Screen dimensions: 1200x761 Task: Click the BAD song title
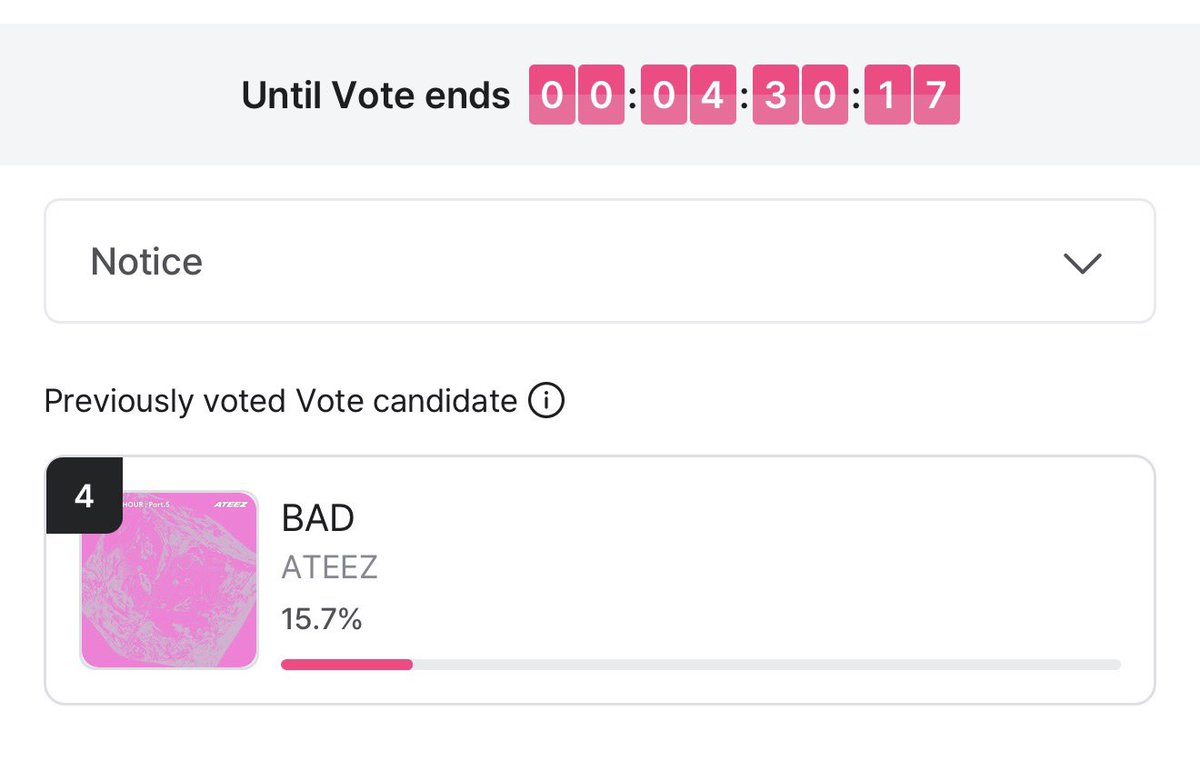tap(318, 518)
